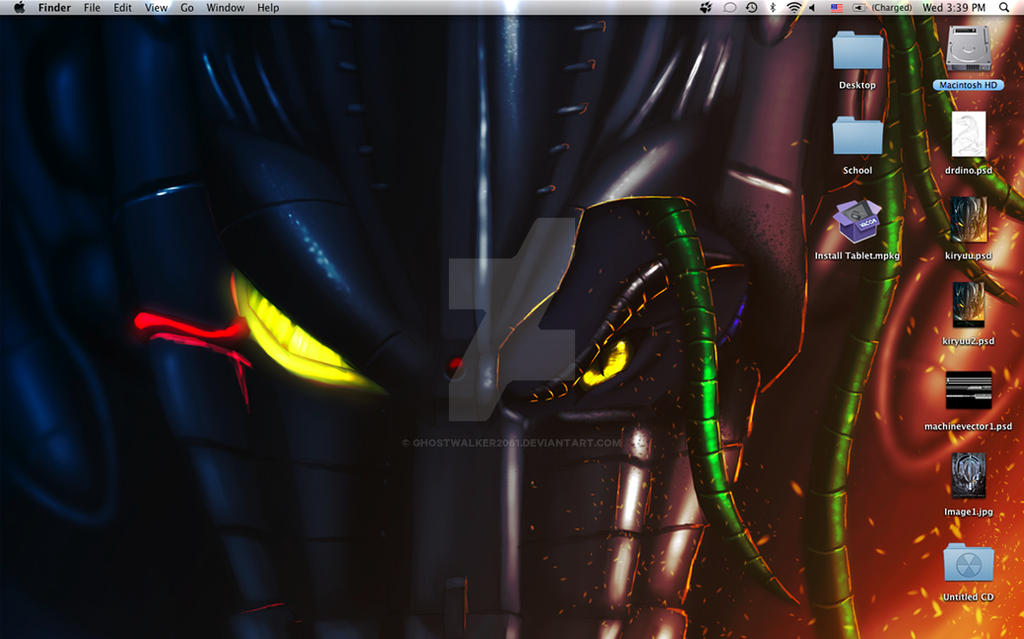This screenshot has height=639, width=1024.
Task: Click the Wed 3:39 PM clock
Action: (953, 8)
